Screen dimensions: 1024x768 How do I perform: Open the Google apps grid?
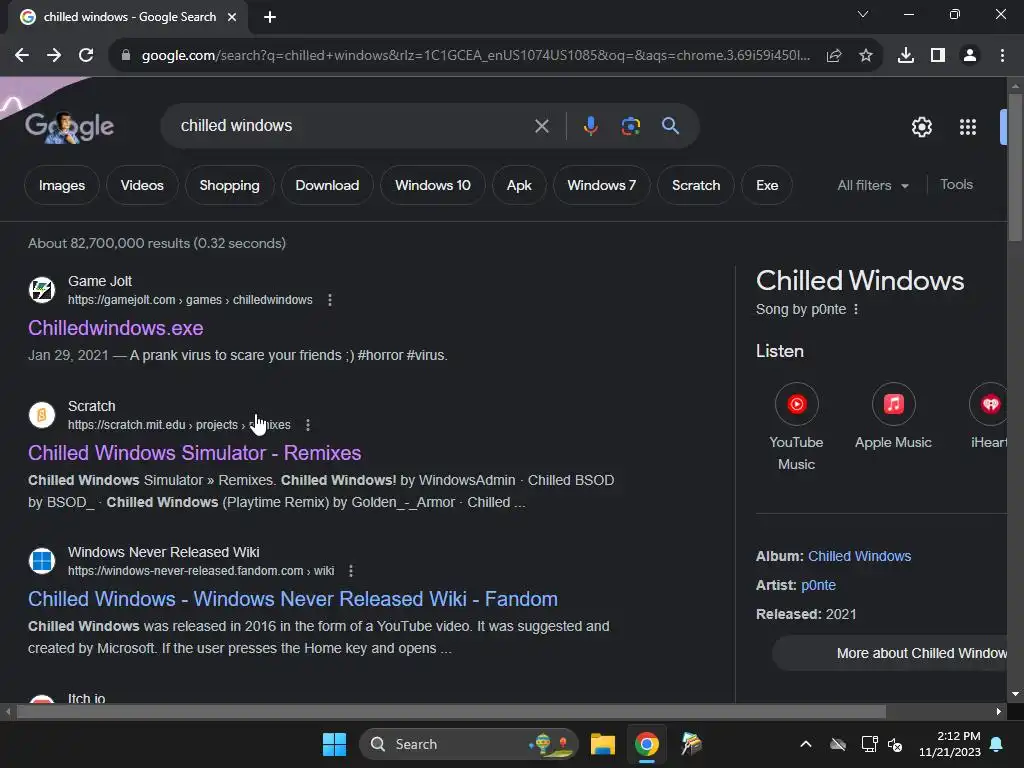click(968, 127)
